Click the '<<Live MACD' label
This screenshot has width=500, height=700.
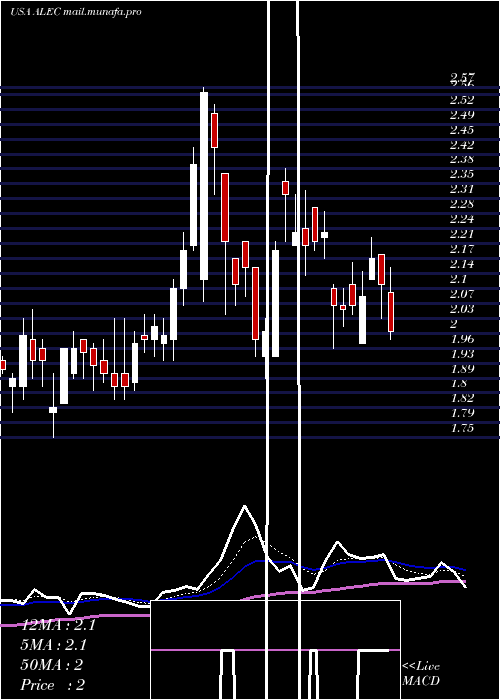pyautogui.click(x=421, y=673)
